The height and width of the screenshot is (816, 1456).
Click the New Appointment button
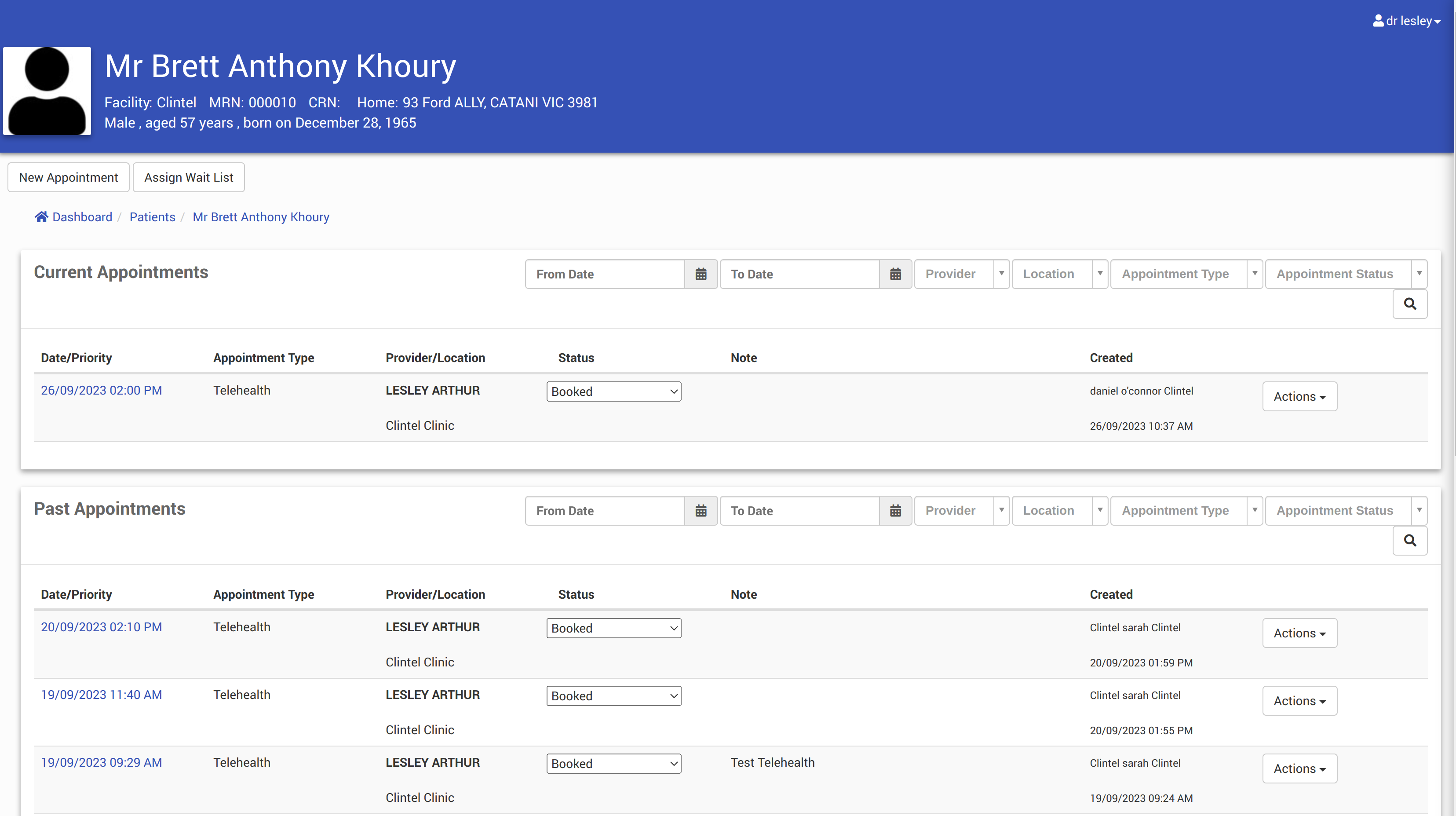(x=69, y=178)
